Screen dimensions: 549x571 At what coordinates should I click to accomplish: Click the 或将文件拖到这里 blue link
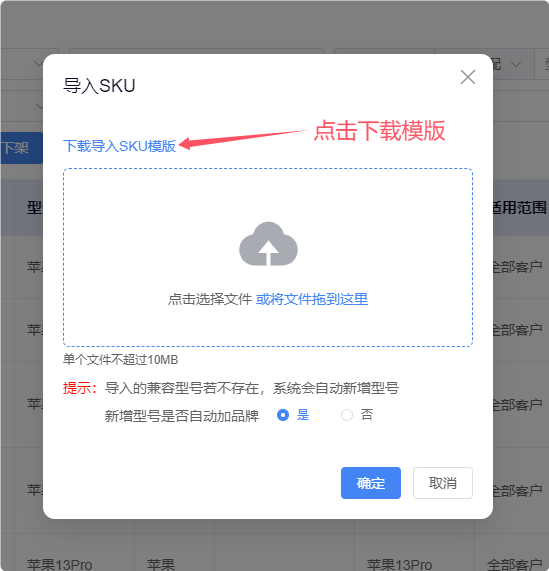click(x=312, y=299)
